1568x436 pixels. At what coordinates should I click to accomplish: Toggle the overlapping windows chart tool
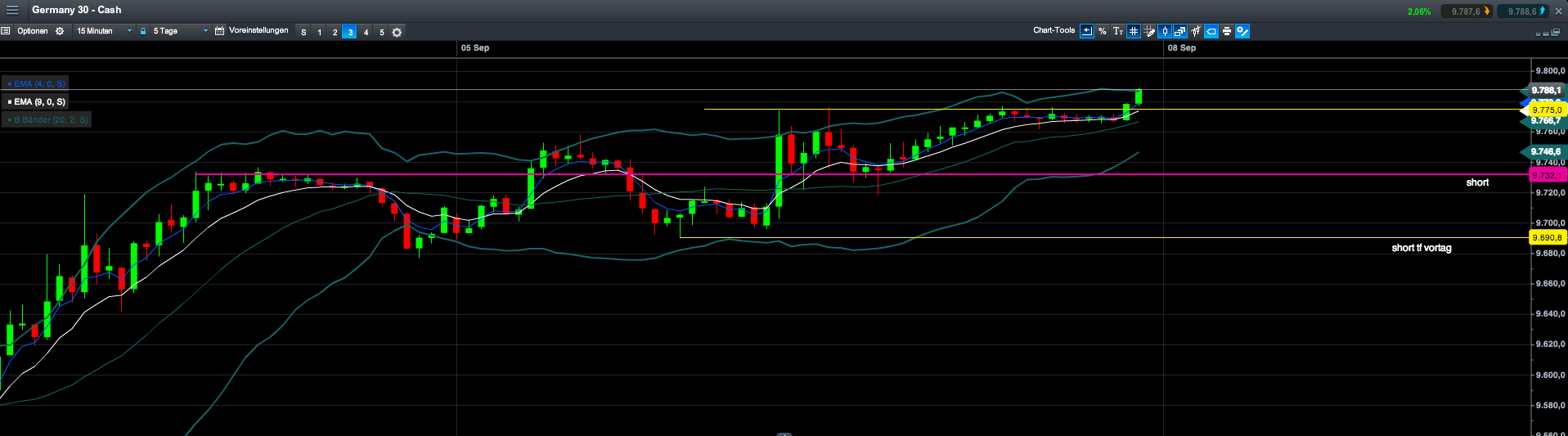point(1180,31)
